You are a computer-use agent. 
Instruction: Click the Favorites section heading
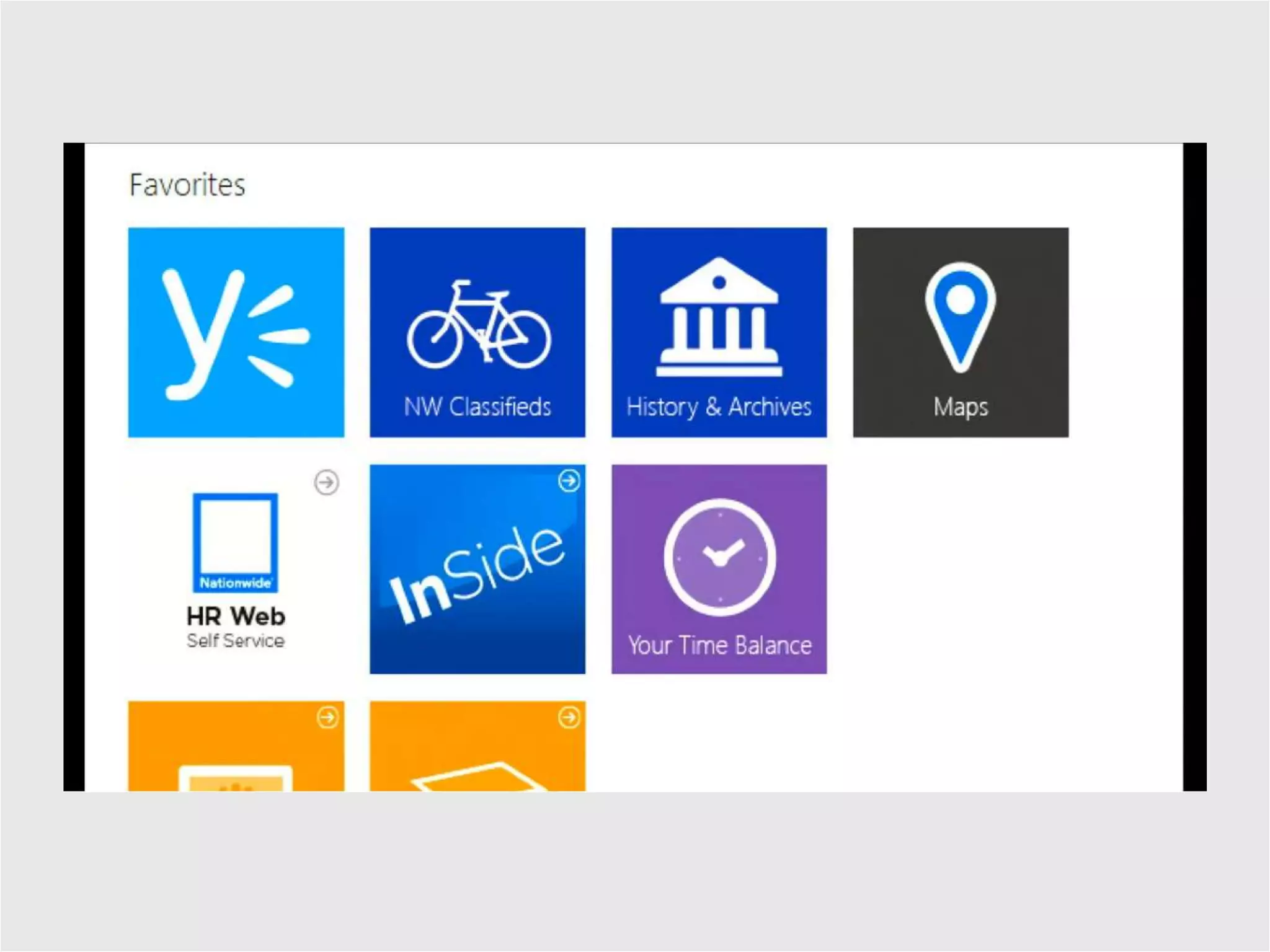(187, 185)
